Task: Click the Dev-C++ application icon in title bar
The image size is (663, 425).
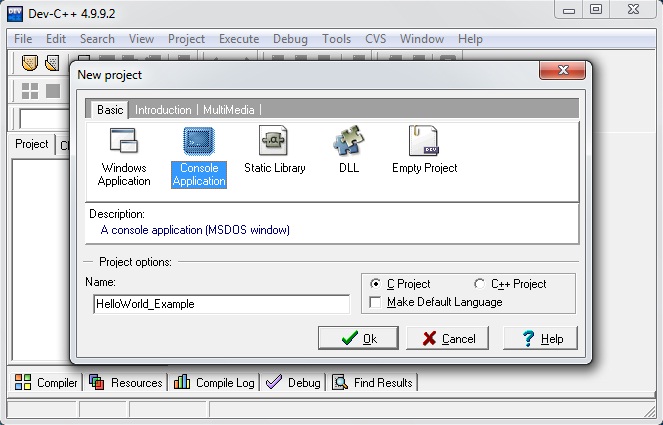Action: [x=15, y=14]
